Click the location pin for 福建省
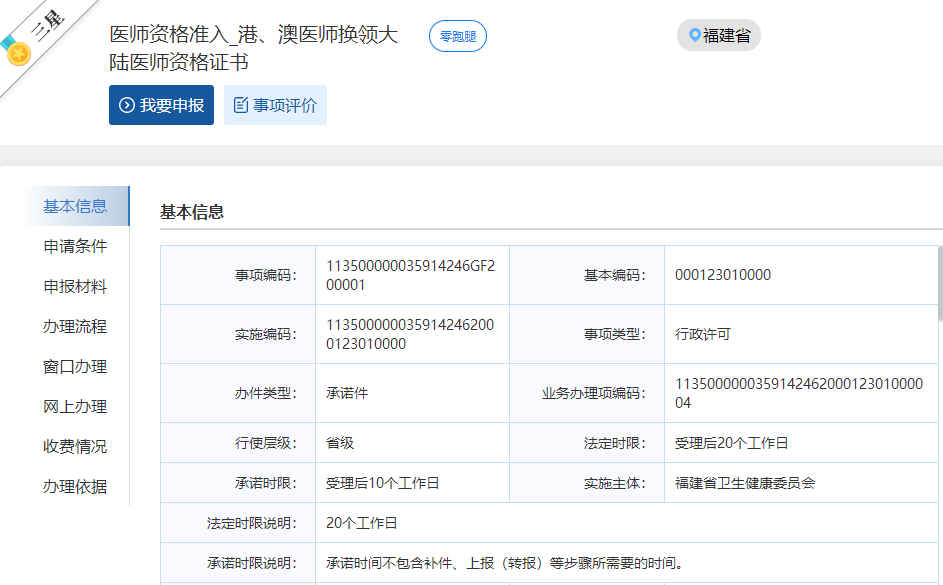The width and height of the screenshot is (943, 585). 695,36
